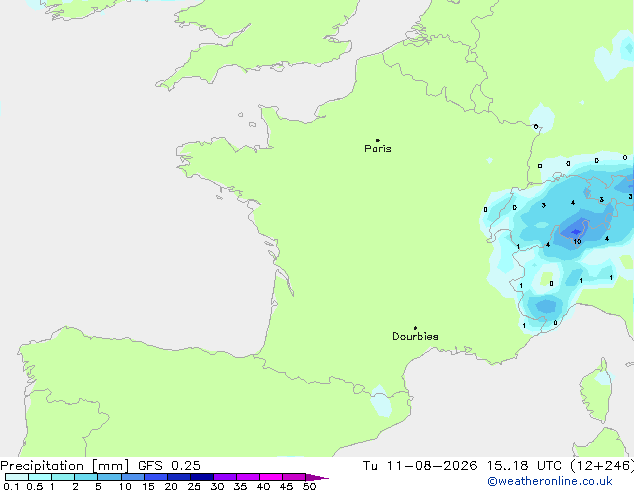Pick the 45 to 50 mm magenta swatch
634x490 pixels.
(294, 477)
